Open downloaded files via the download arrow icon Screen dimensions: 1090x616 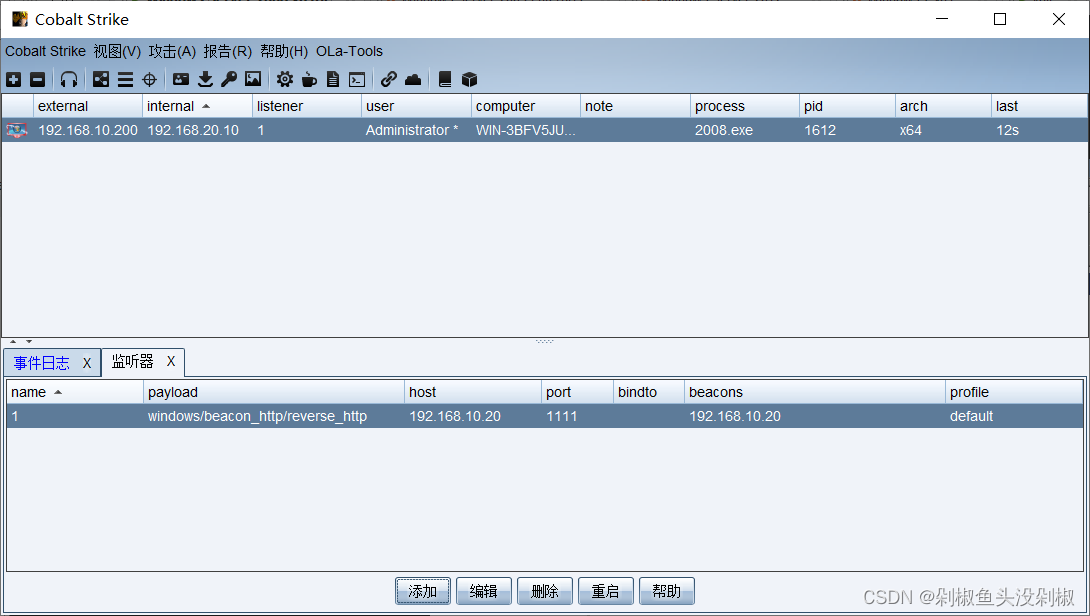click(x=205, y=79)
